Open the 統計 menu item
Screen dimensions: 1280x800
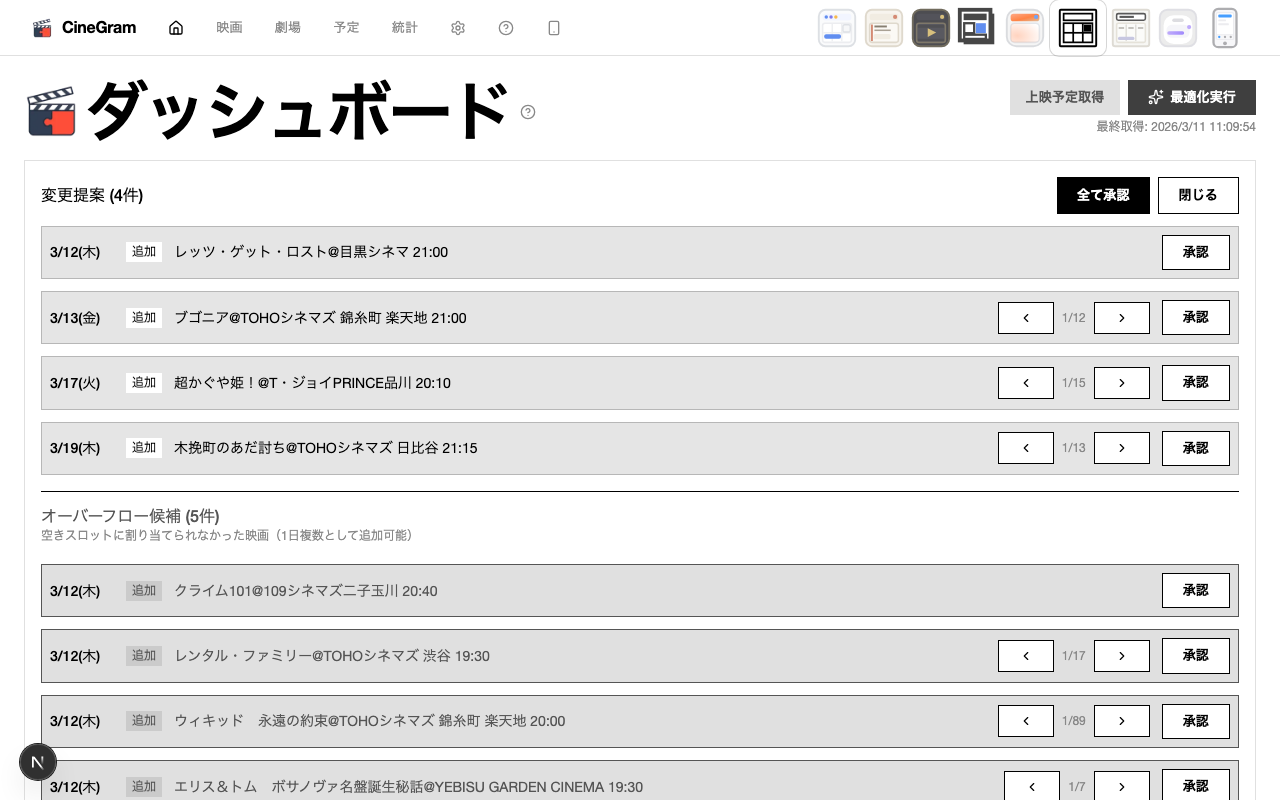click(405, 28)
